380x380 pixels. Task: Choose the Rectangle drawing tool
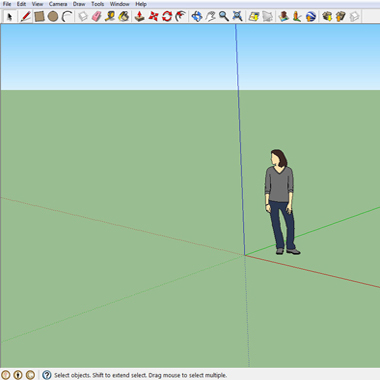[x=39, y=16]
